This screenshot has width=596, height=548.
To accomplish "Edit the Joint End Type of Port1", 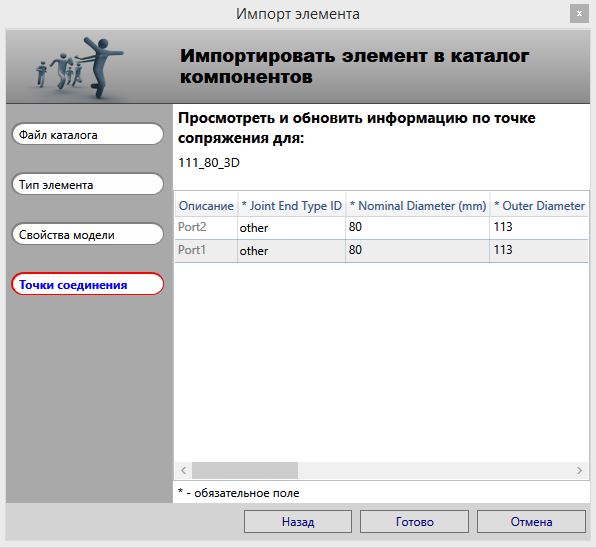I will 292,251.
